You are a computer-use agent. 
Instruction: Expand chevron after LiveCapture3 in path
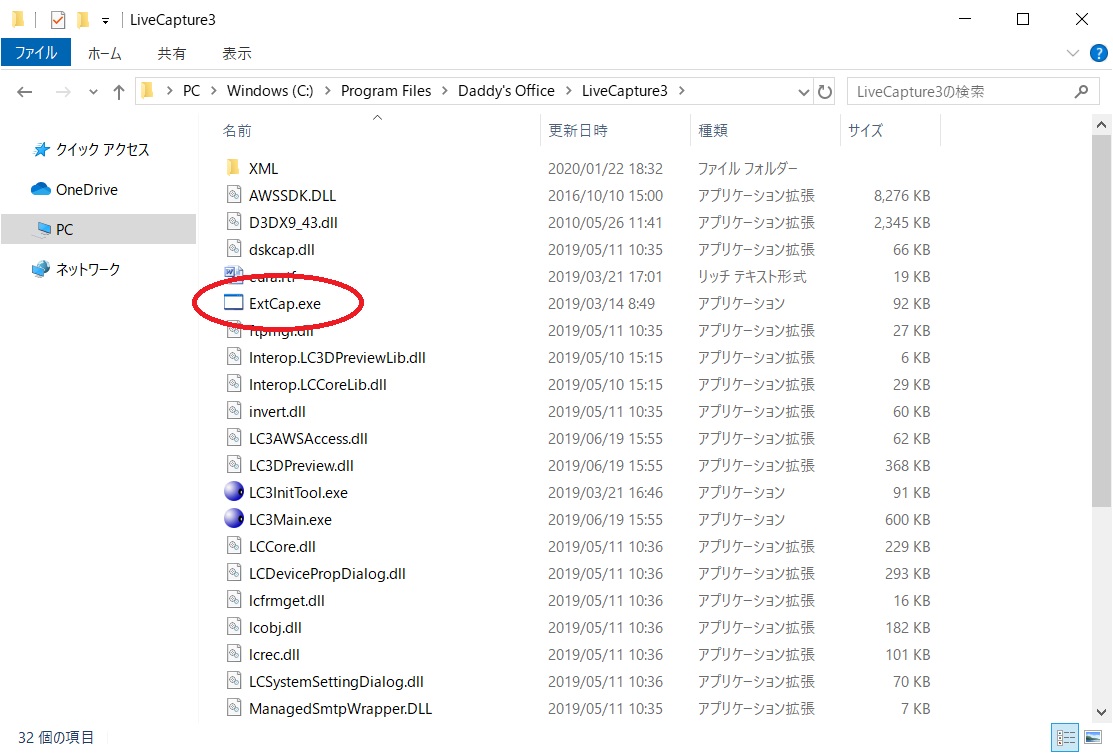coord(681,91)
